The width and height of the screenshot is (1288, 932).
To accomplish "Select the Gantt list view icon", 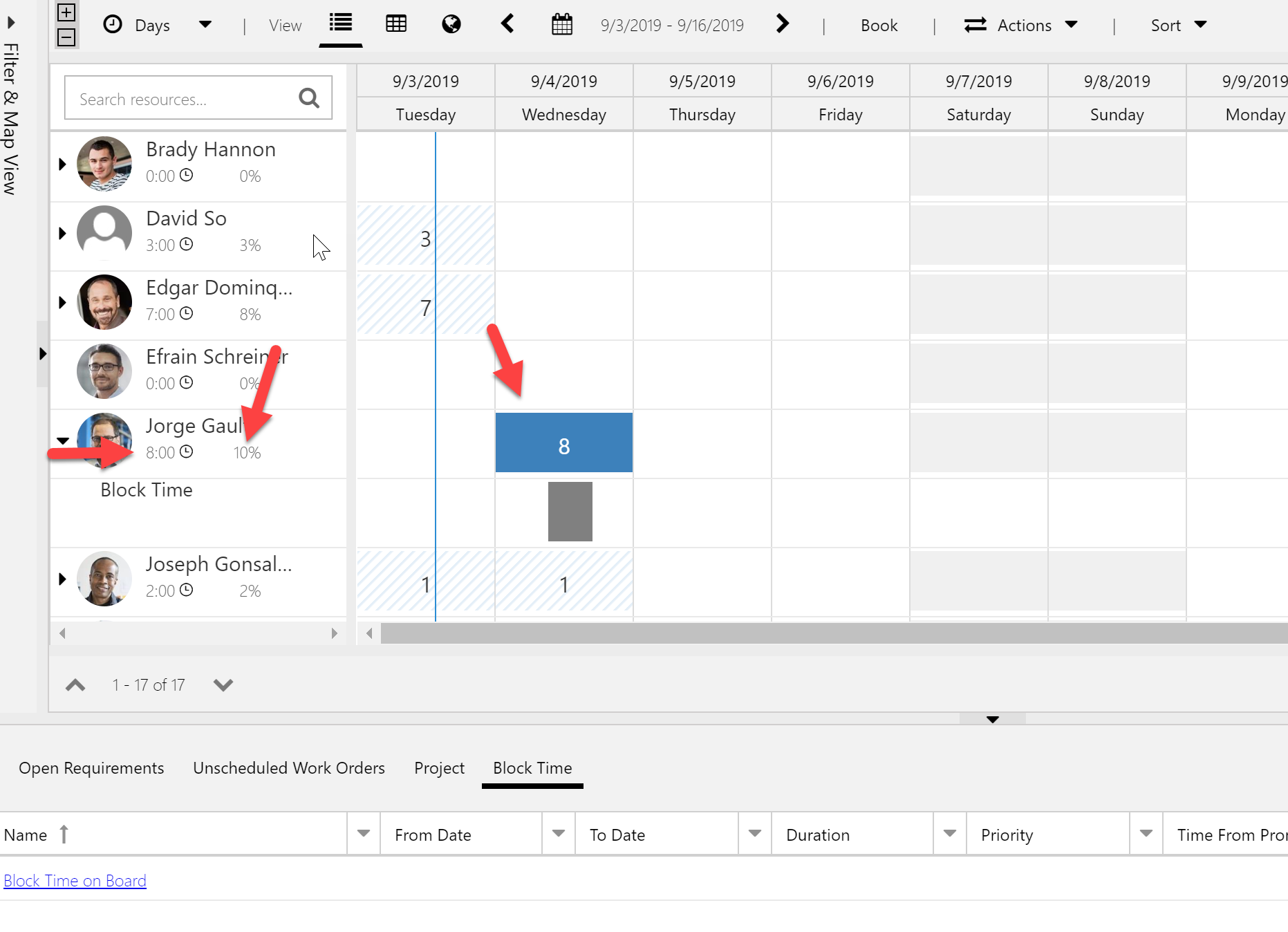I will (x=340, y=23).
